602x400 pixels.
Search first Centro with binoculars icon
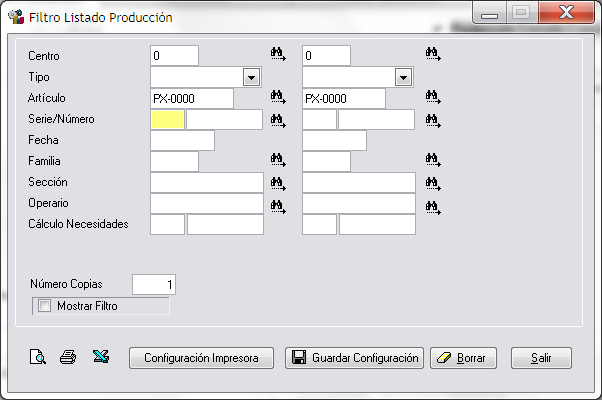point(278,54)
